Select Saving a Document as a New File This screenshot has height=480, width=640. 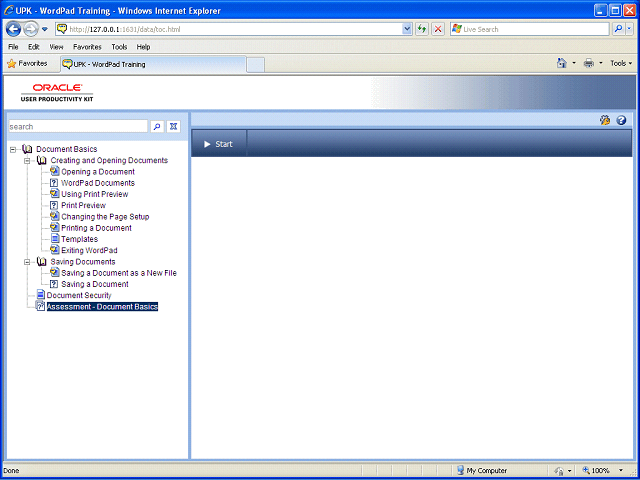[x=119, y=273]
